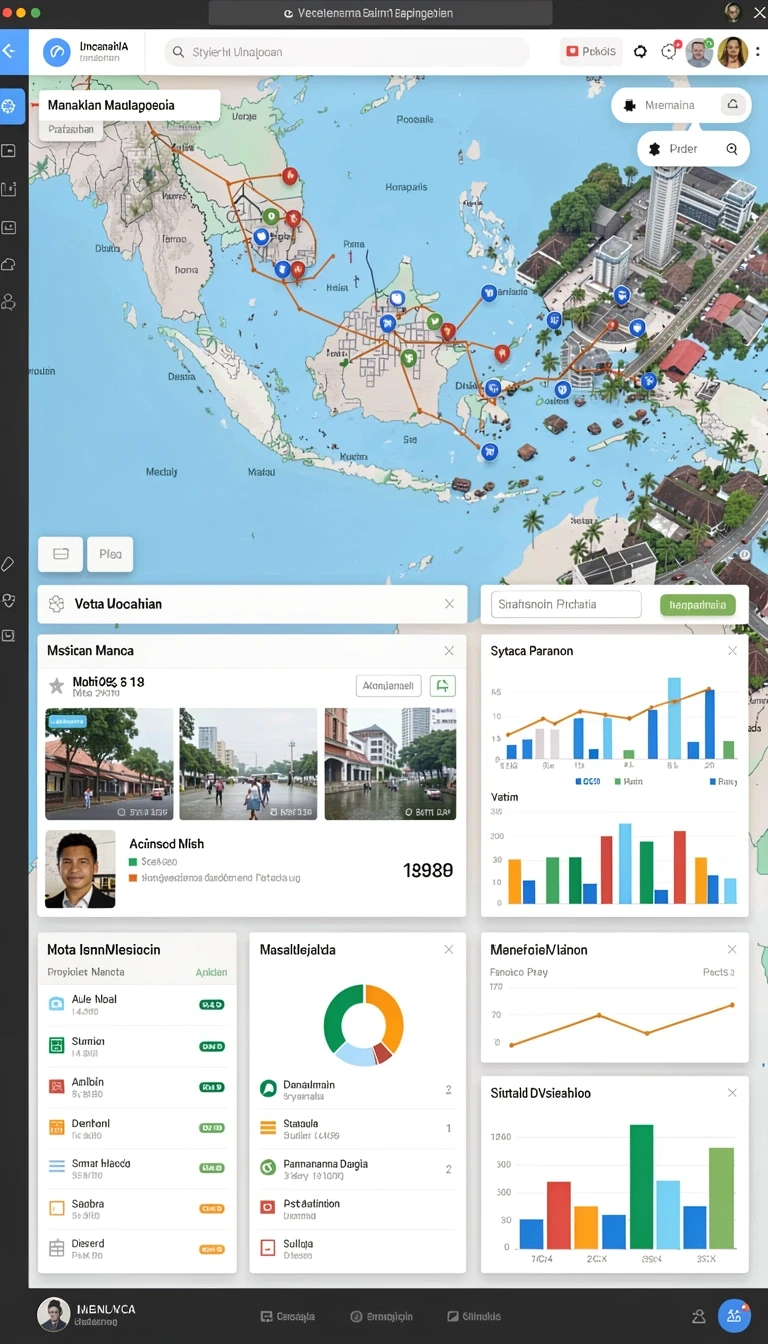
Task: Open the flooded building photo thumbnail
Action: [390, 764]
